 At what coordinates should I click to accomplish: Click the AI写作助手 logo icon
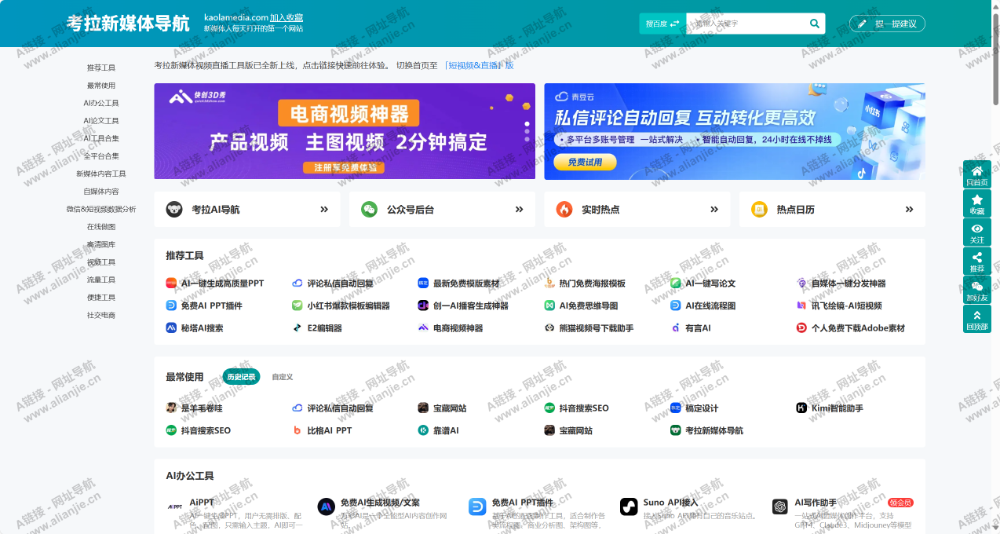pyautogui.click(x=780, y=507)
